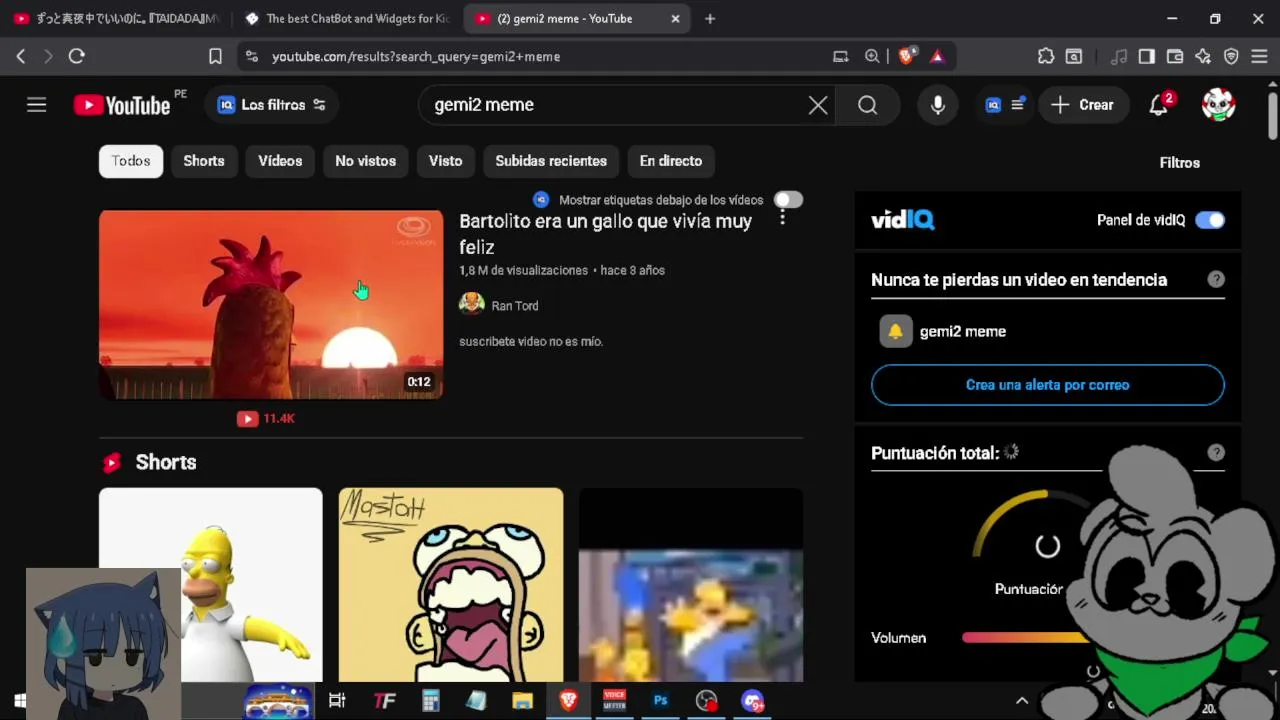The height and width of the screenshot is (720, 1280).
Task: Click the vidIQ logo in the side panel
Action: (903, 220)
